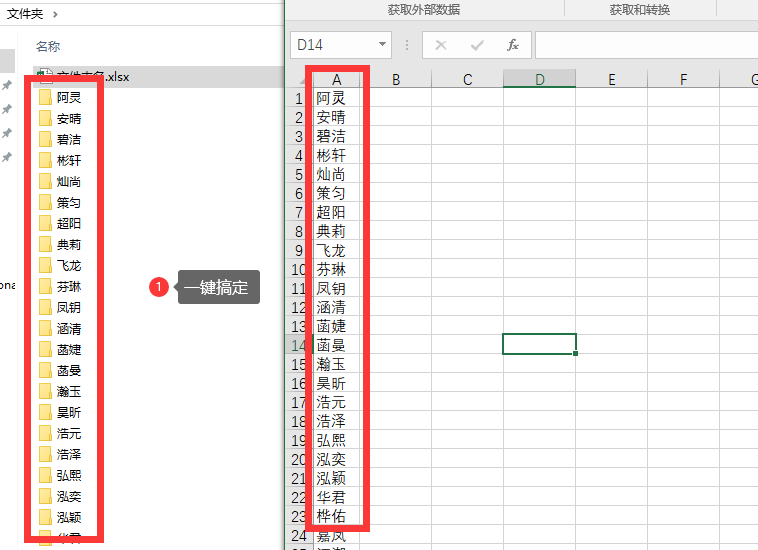Select column D header
This screenshot has width=758, height=550.
point(539,79)
